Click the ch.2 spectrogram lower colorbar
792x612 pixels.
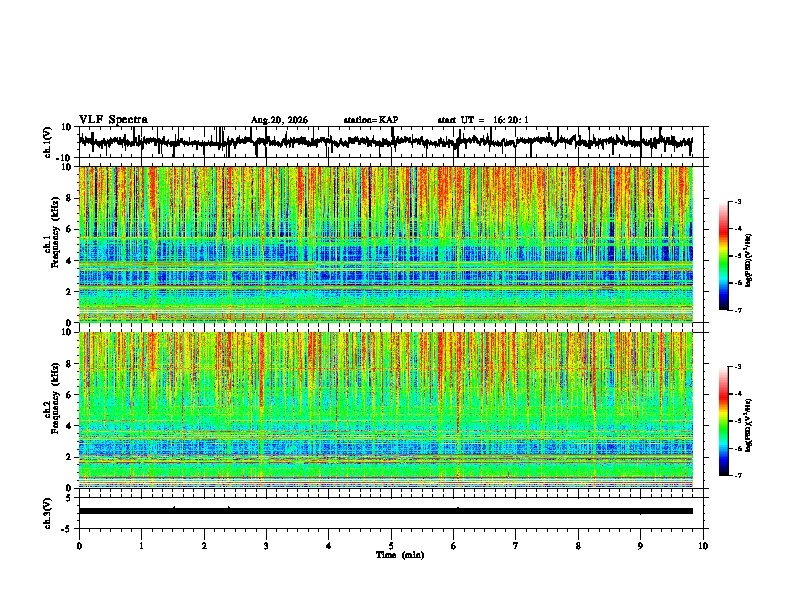(723, 421)
